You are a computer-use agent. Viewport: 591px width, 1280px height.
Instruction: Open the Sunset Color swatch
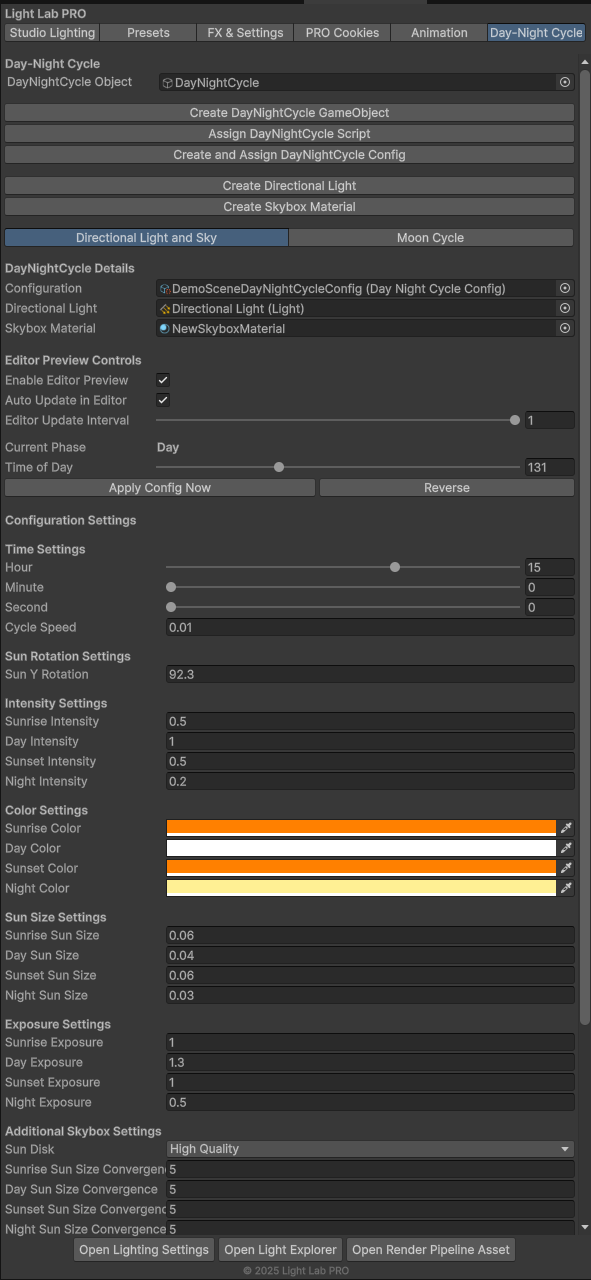(361, 868)
